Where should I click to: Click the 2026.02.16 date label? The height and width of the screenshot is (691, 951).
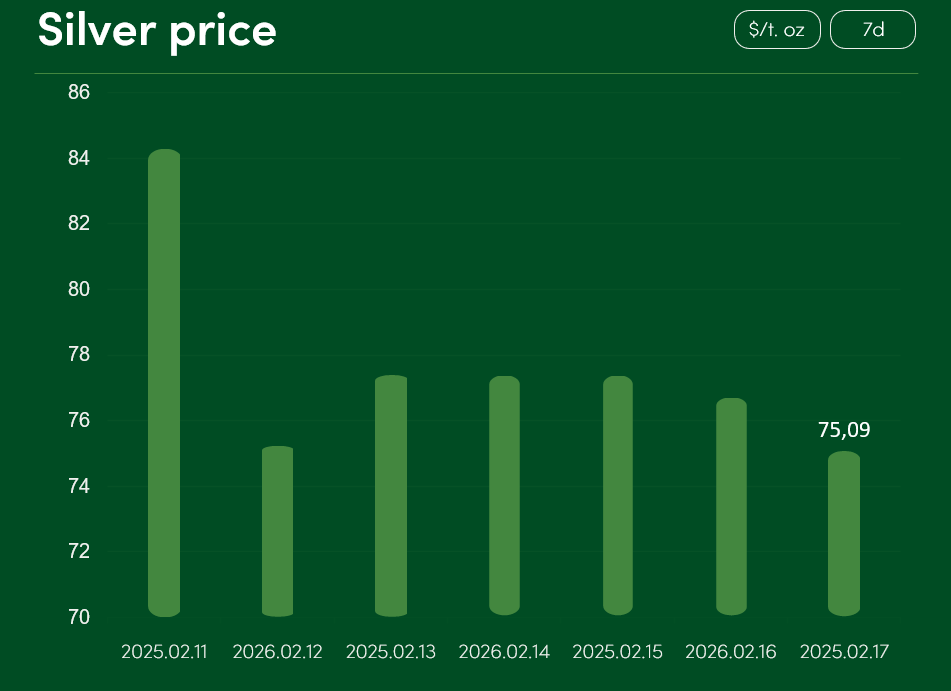[x=731, y=652]
